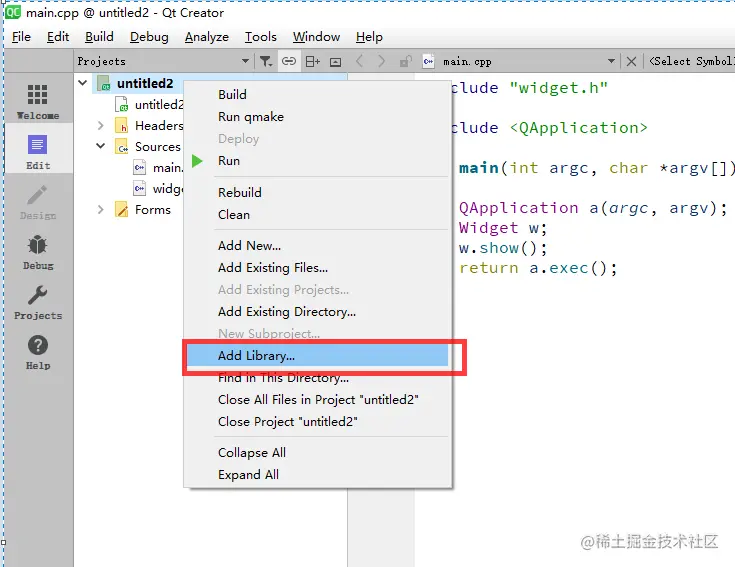Viewport: 735px width, 567px height.
Task: Select the Sources tree row
Action: point(148,147)
